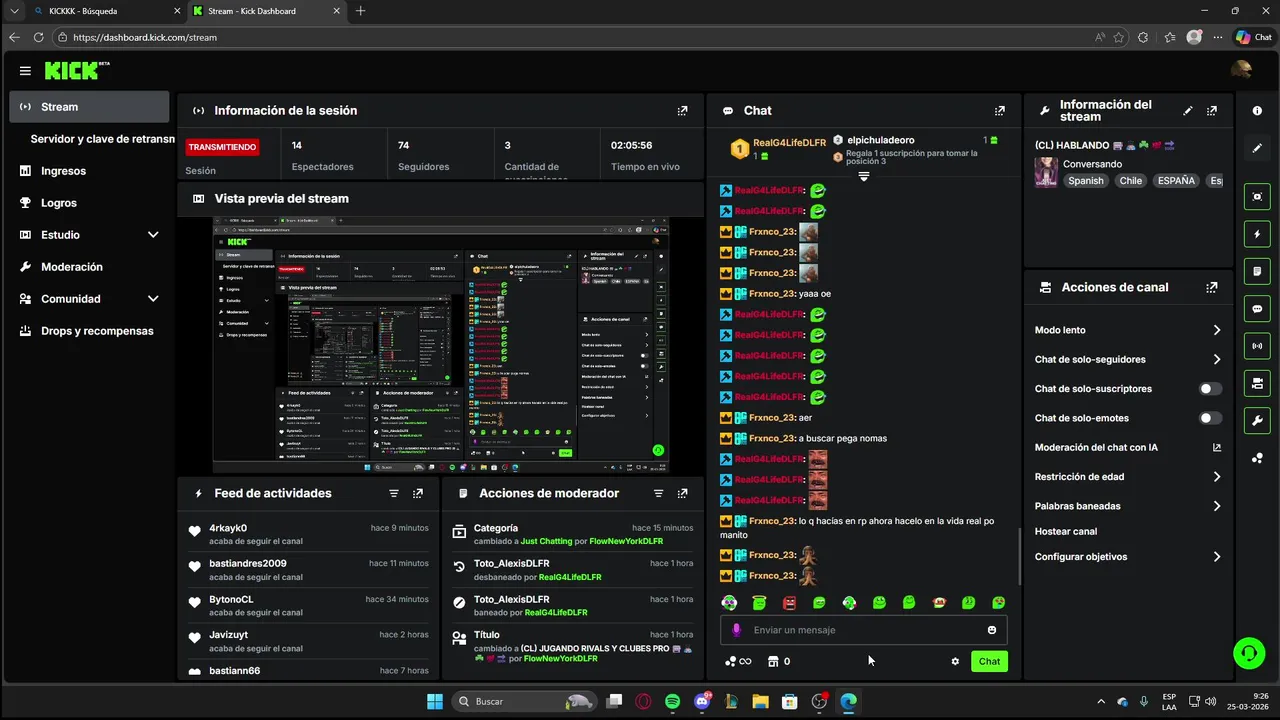Toggle Chat de solo-suscriptores switch
The height and width of the screenshot is (720, 1280).
(1210, 389)
